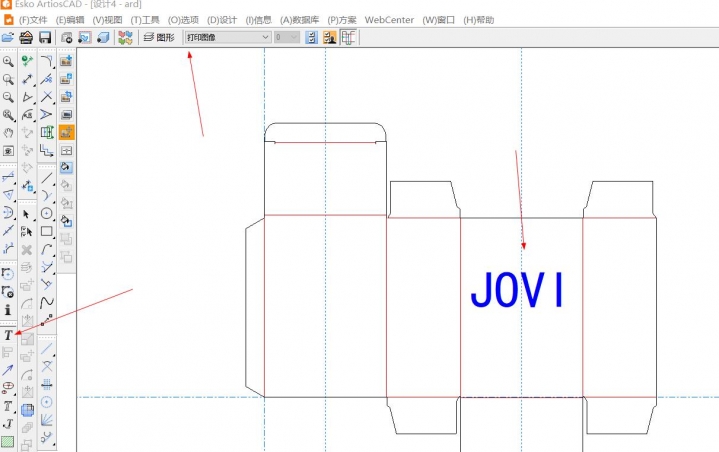The width and height of the screenshot is (719, 452).
Task: Select the Rectangle drawing tool
Action: coord(47,232)
